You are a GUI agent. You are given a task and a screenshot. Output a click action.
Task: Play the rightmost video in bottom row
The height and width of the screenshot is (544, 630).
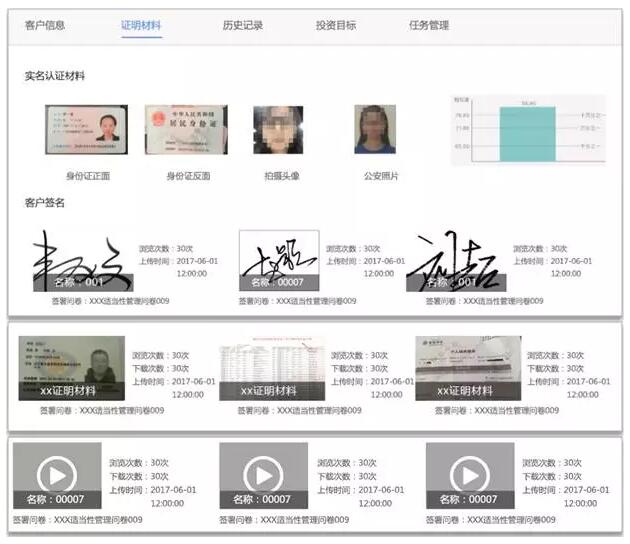(470, 473)
